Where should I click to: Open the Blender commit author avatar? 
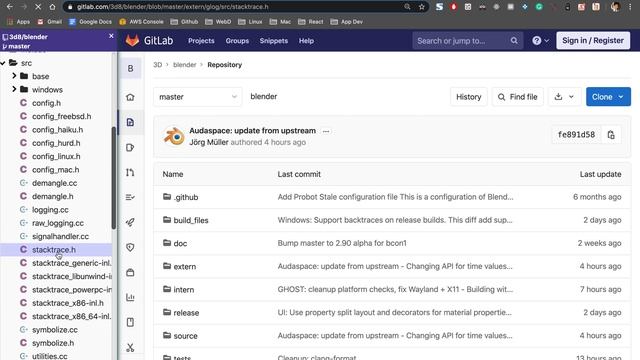[x=174, y=136]
